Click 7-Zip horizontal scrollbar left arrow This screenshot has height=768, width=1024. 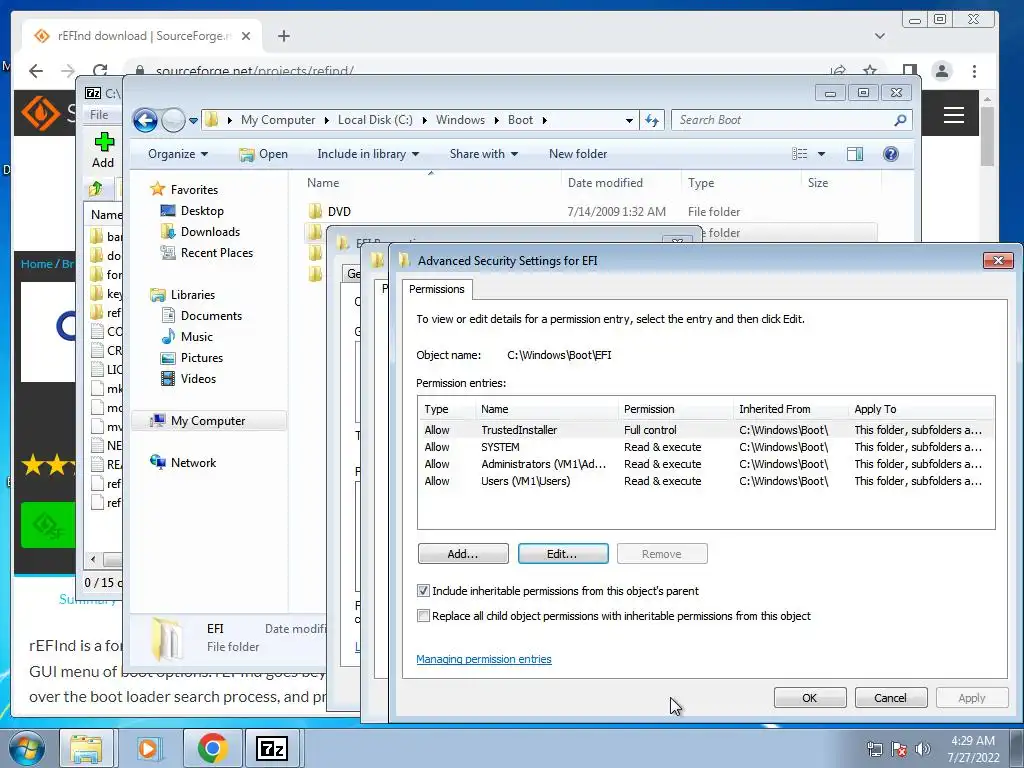pos(93,560)
